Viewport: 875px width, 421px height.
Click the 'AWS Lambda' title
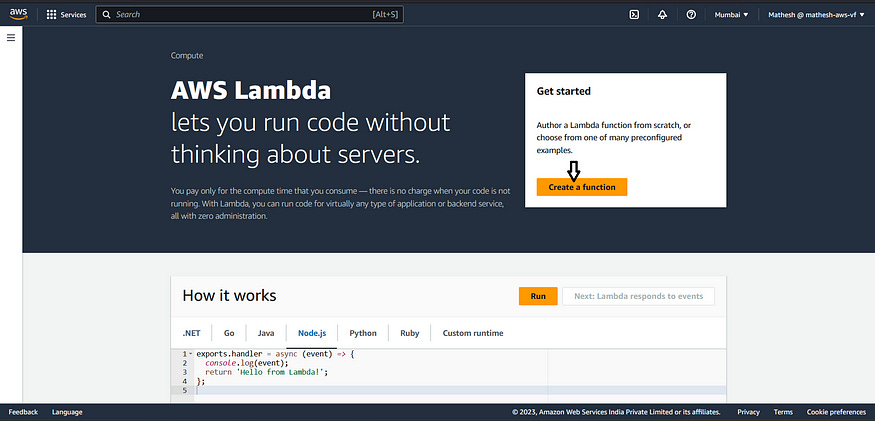(x=251, y=90)
